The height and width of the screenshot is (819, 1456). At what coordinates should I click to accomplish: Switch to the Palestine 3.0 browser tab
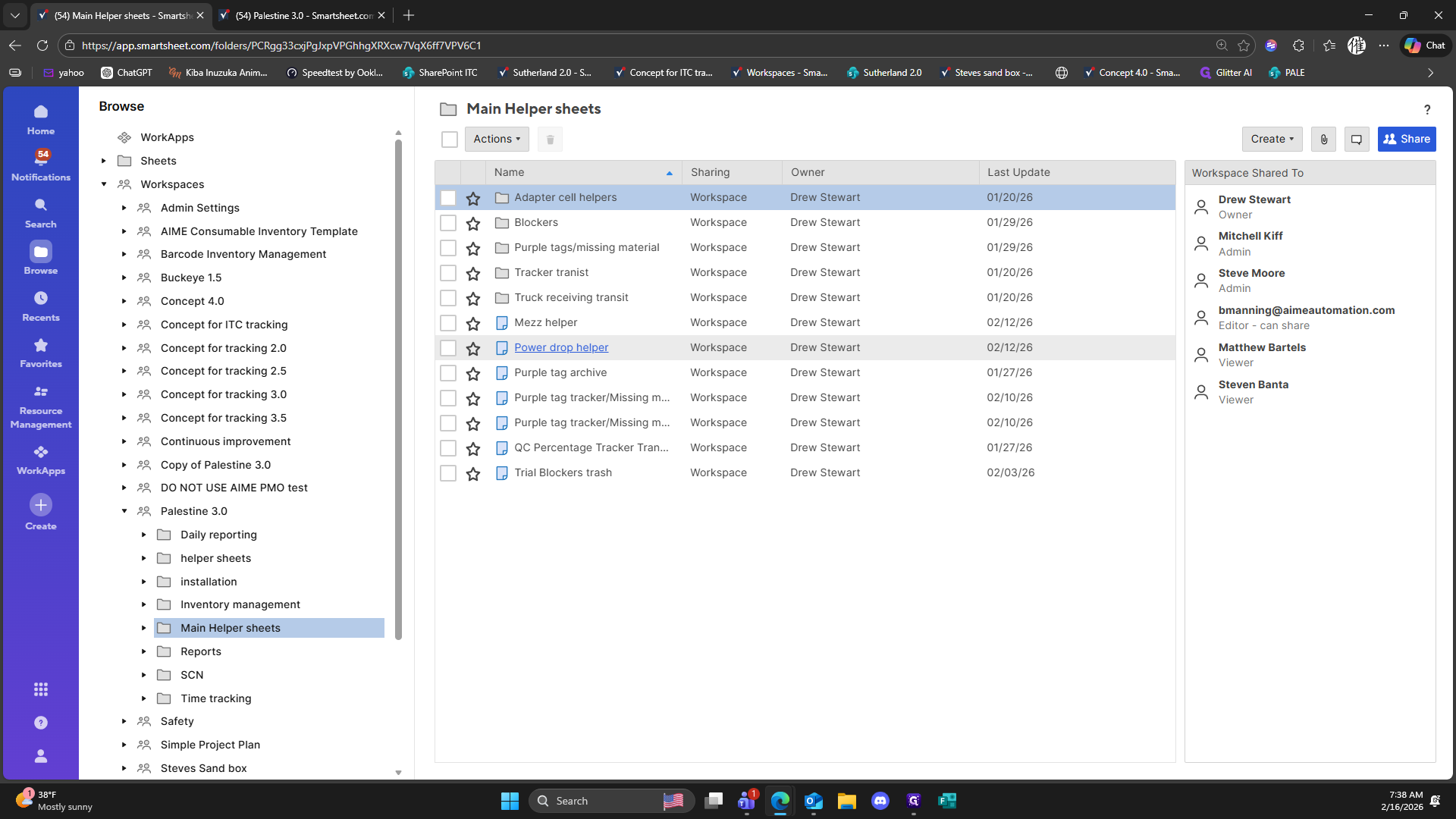[x=303, y=15]
